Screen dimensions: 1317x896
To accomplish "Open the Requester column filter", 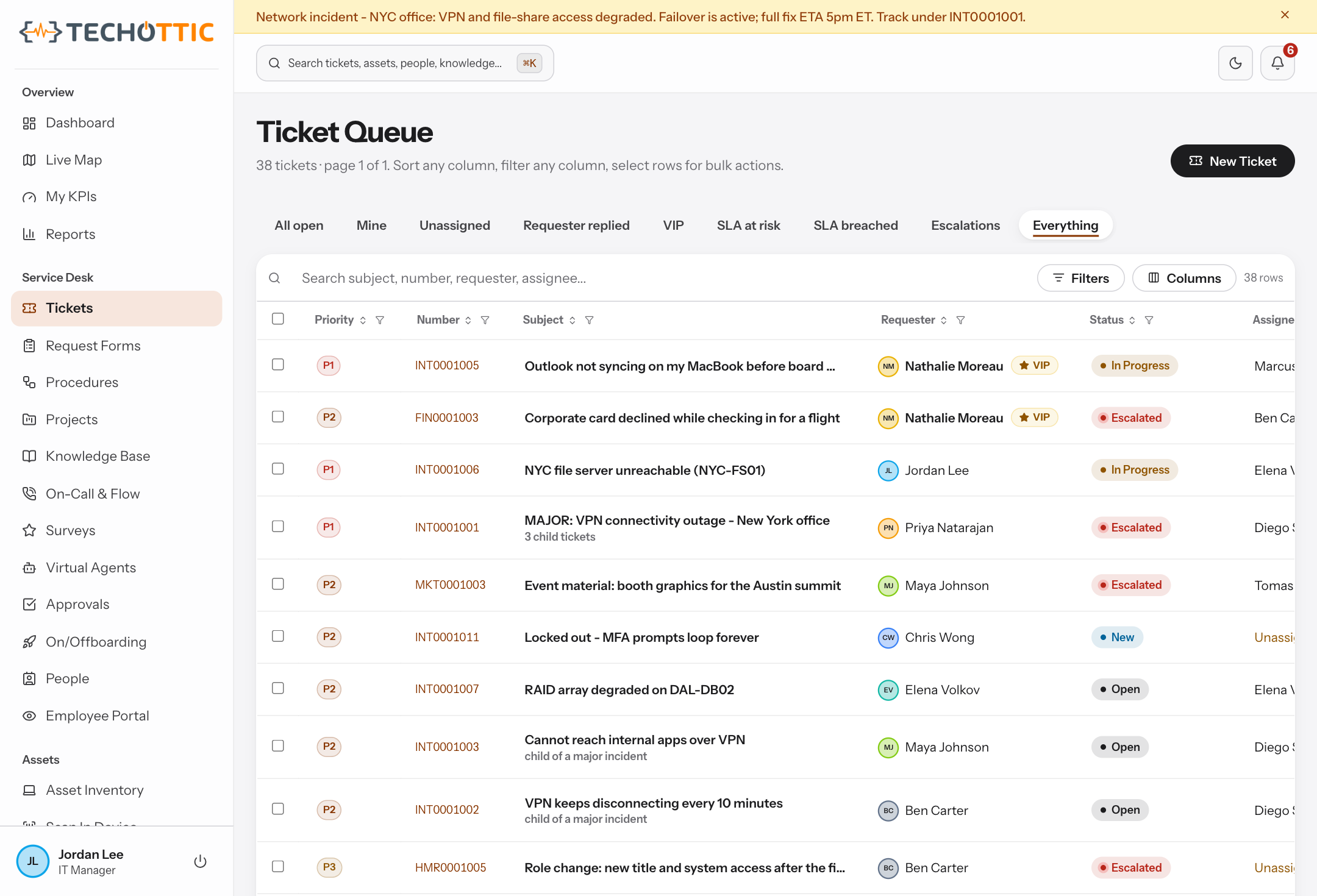I will [960, 320].
